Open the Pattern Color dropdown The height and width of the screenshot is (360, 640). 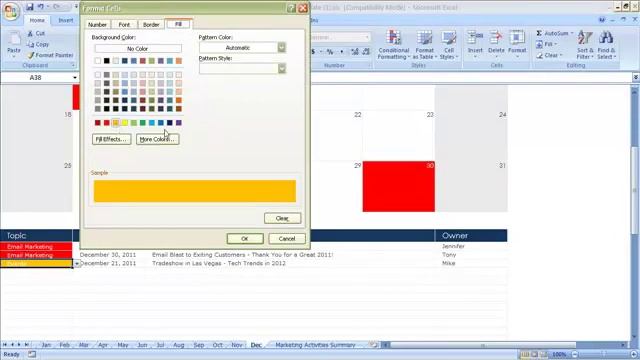[282, 48]
